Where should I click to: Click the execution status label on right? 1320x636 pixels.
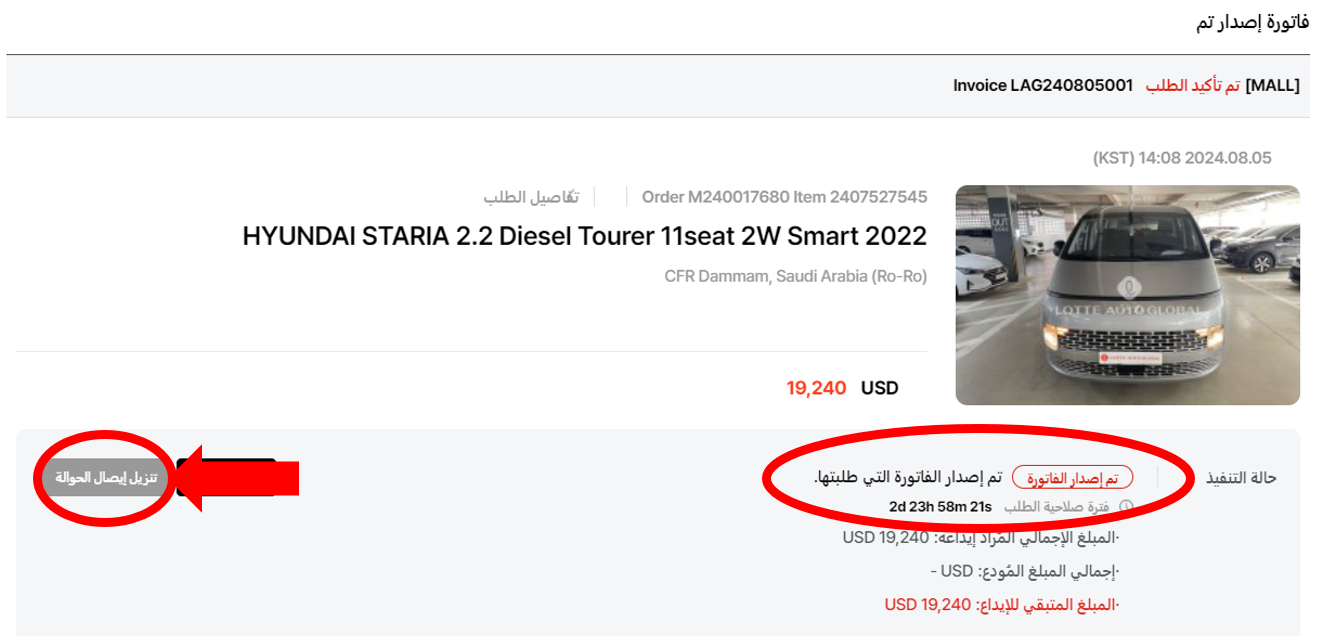(1242, 478)
